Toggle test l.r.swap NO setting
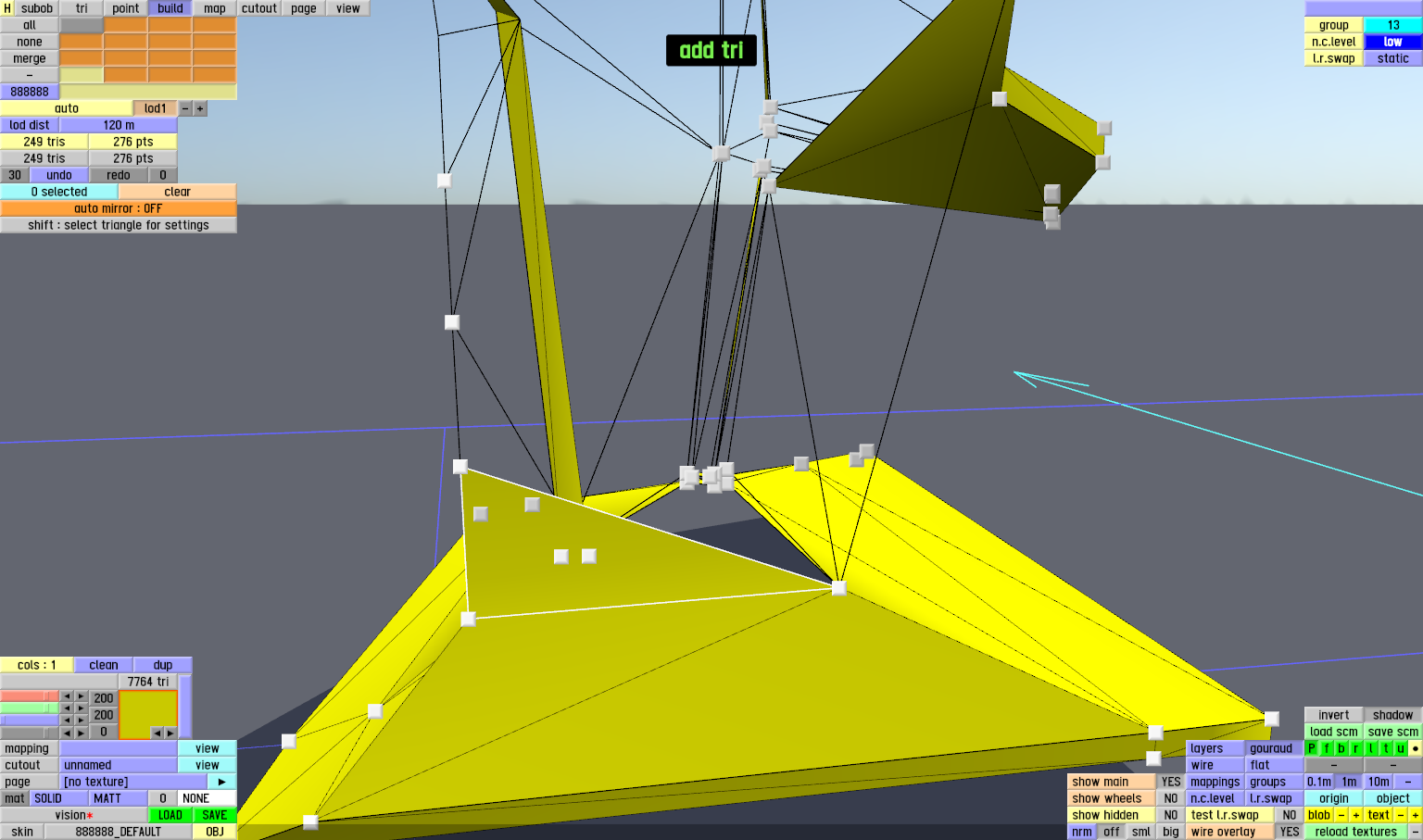 click(x=1290, y=815)
